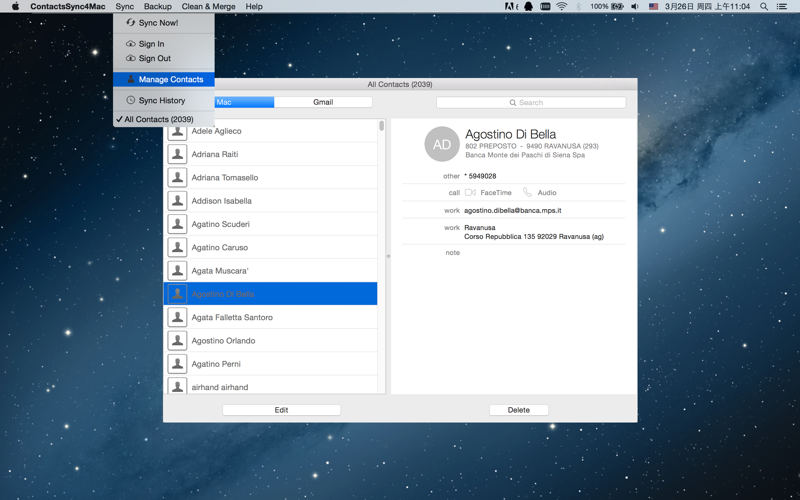
Task: Choose Sign In from the Sync menu
Action: [x=164, y=44]
